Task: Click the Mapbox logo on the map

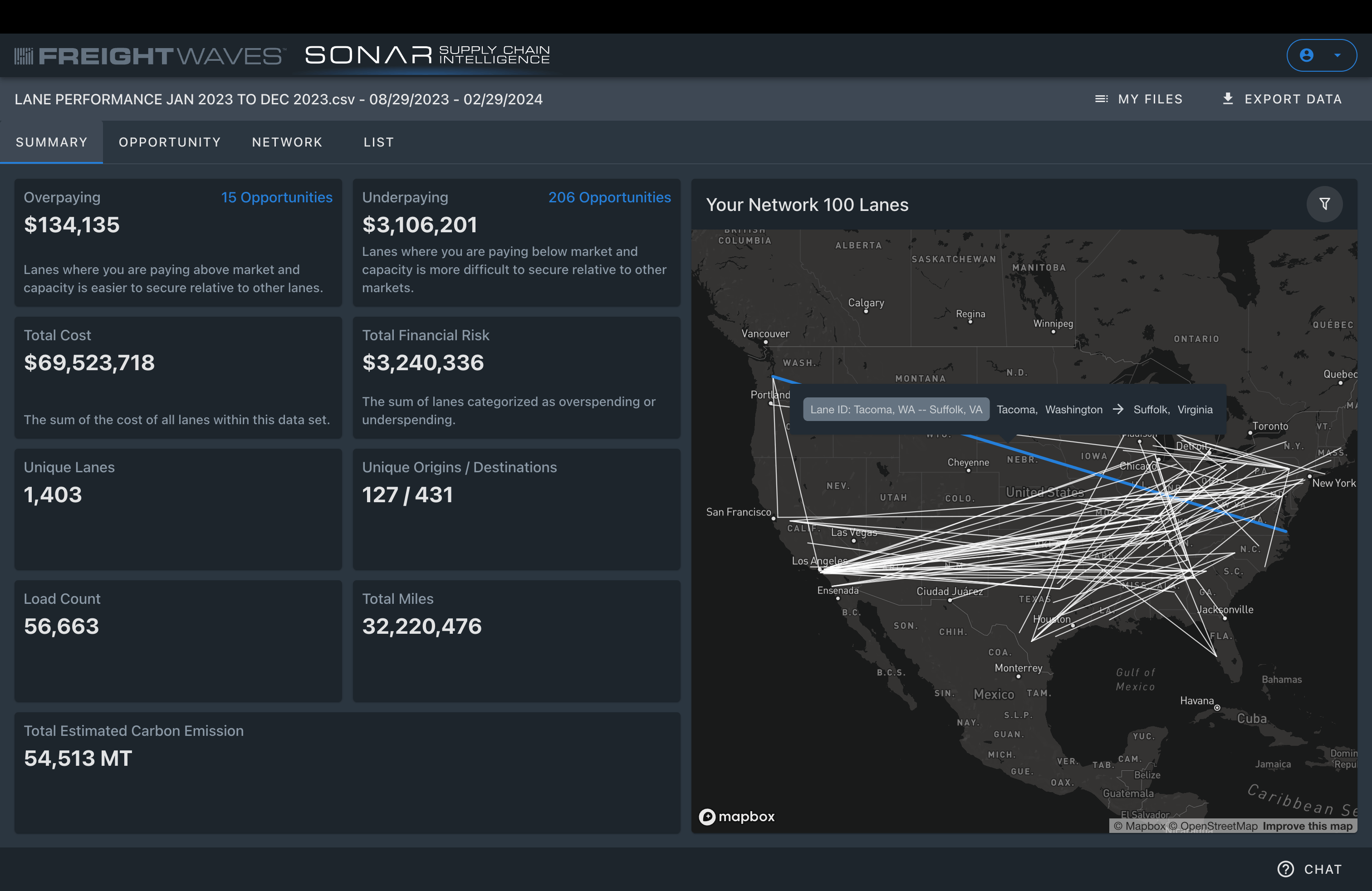Action: (737, 817)
